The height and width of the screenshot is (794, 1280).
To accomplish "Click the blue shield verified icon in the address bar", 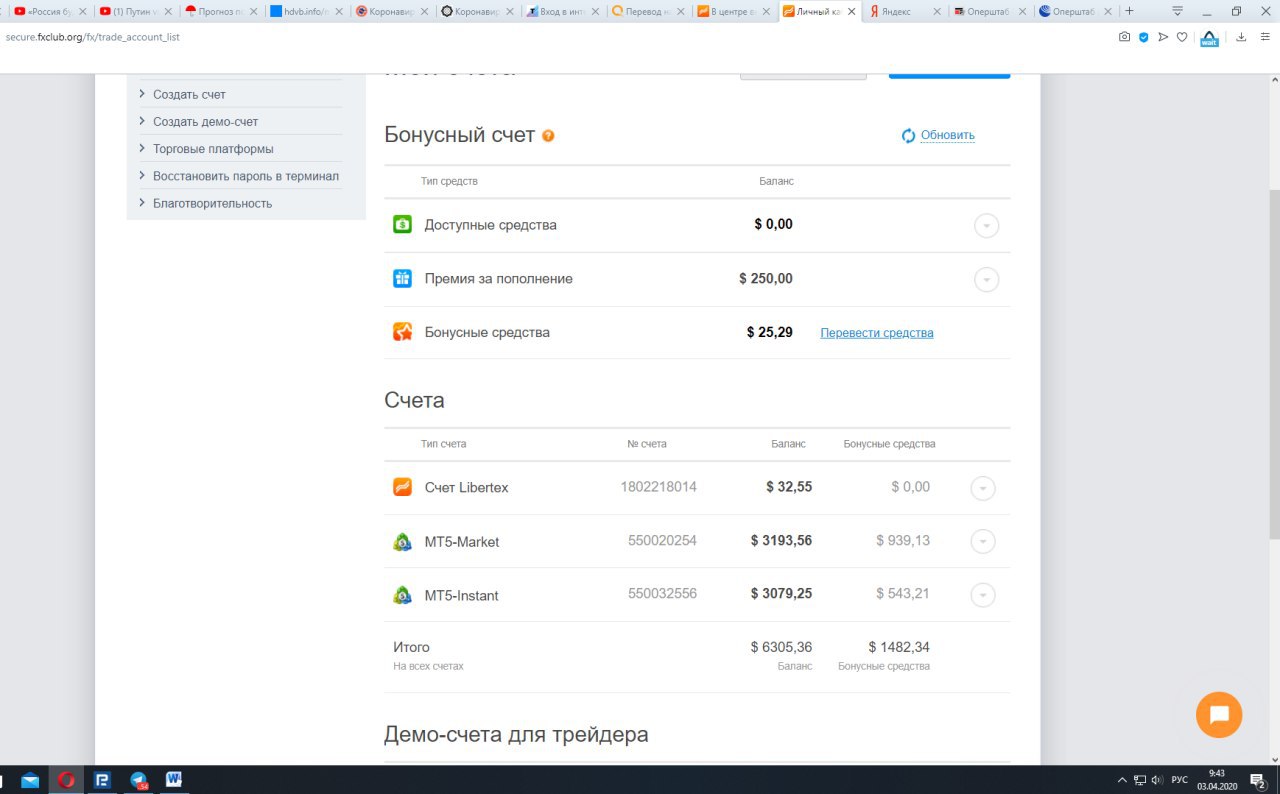I will [1144, 37].
